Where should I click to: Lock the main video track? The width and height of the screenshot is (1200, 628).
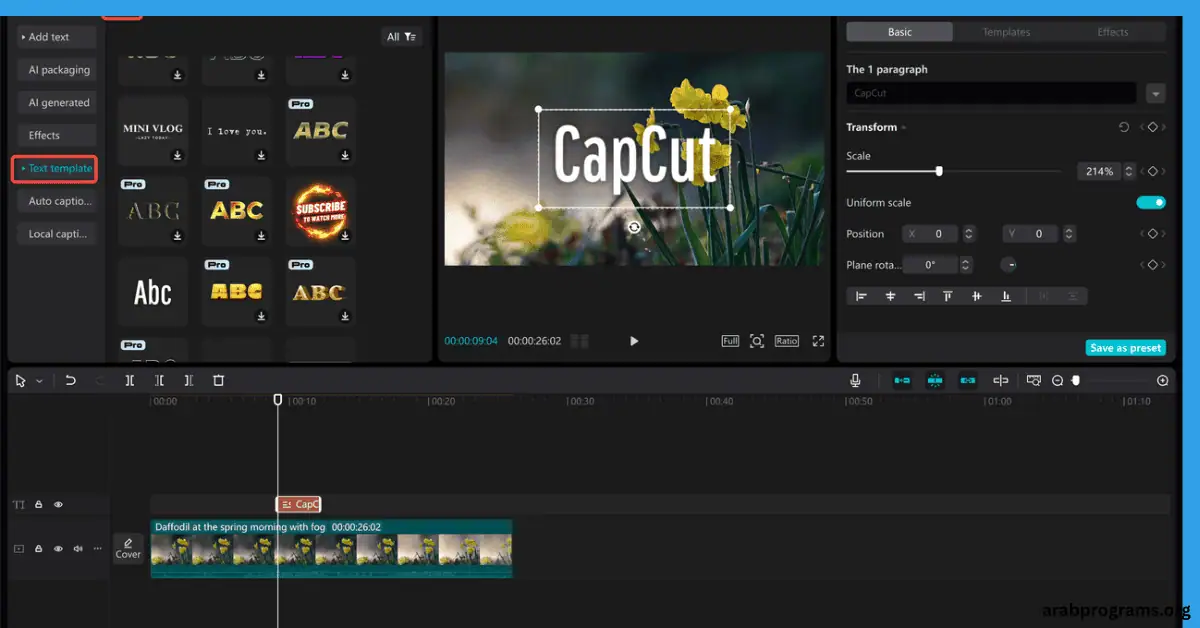coord(39,549)
